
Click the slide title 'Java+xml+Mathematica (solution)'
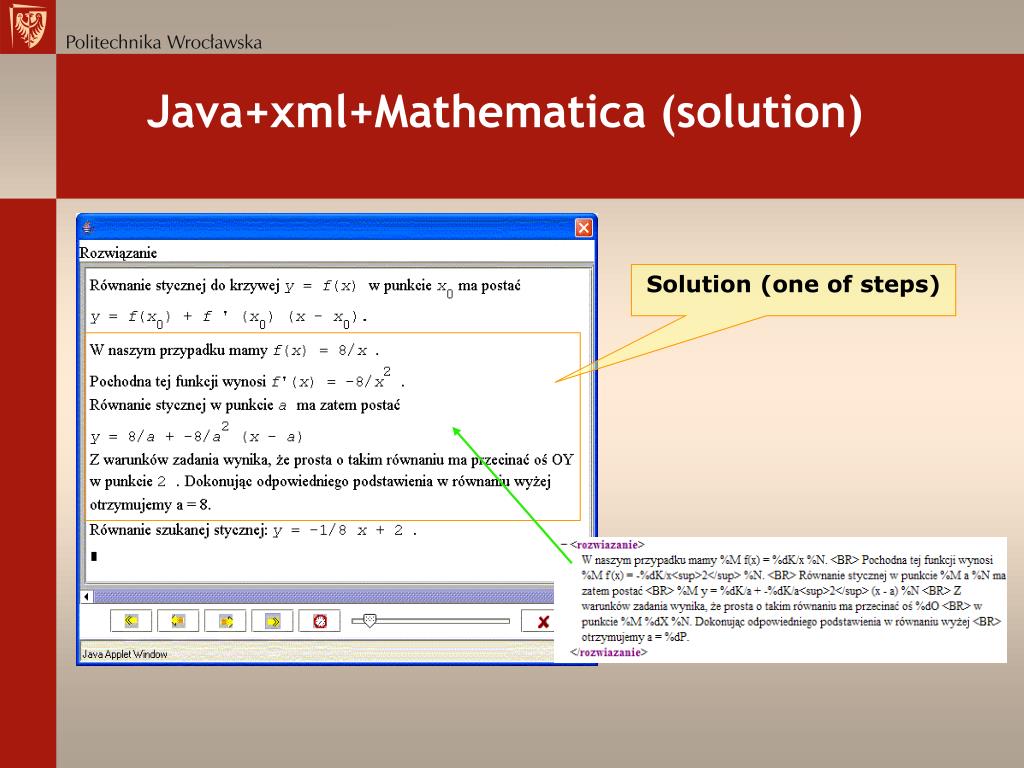(x=505, y=112)
